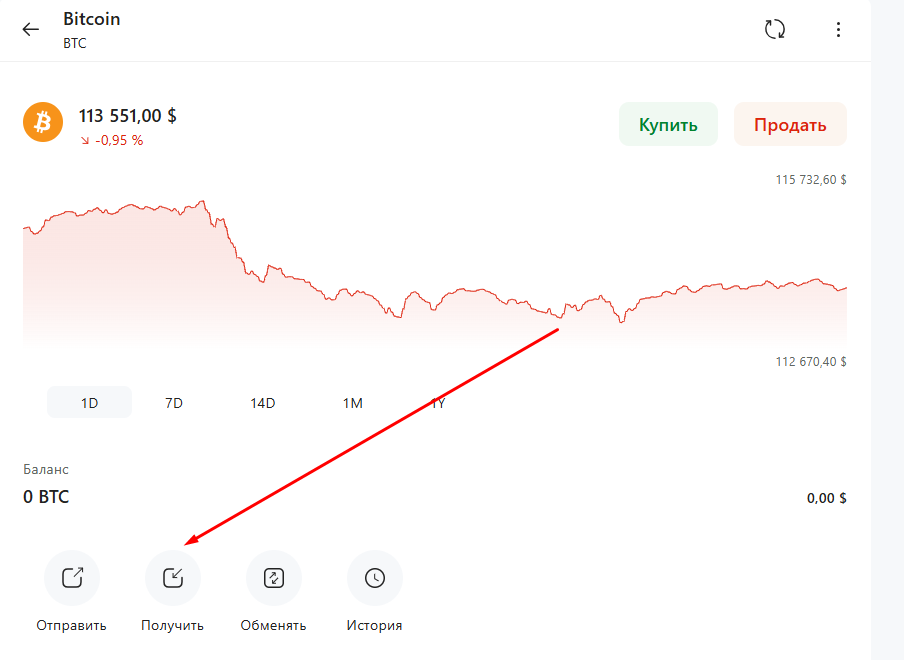904x660 pixels.
Task: Click the Получить receive icon
Action: pos(173,578)
